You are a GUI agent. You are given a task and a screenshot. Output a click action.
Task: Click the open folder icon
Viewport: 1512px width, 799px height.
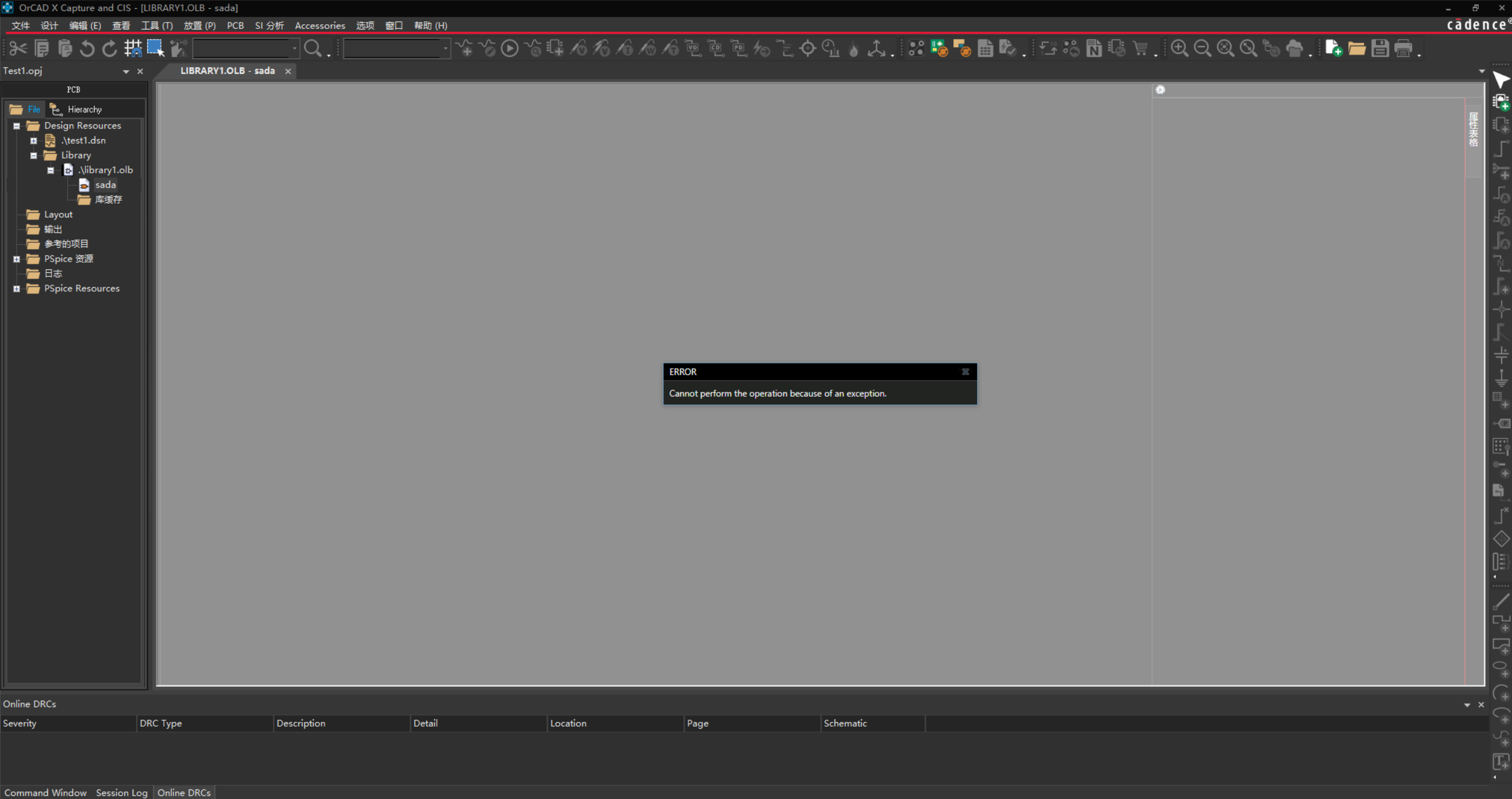[1356, 49]
